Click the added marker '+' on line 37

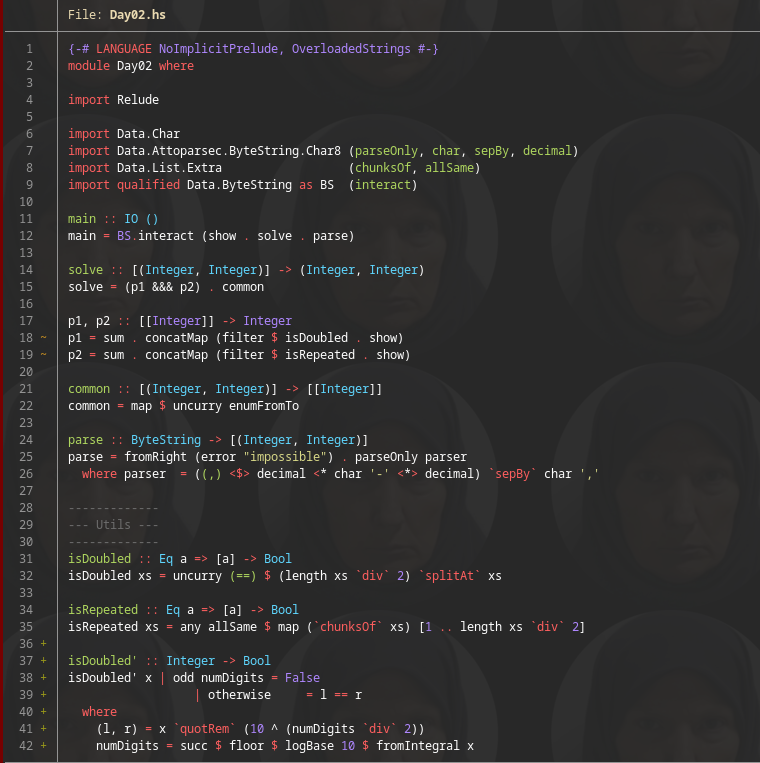point(44,661)
